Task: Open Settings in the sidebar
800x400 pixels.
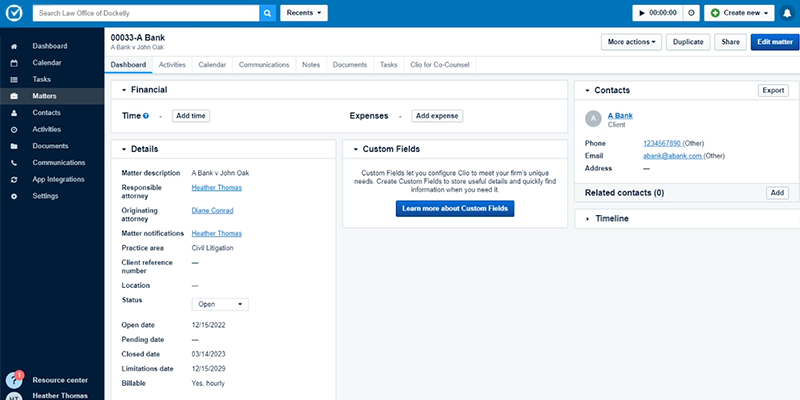Action: [x=45, y=196]
